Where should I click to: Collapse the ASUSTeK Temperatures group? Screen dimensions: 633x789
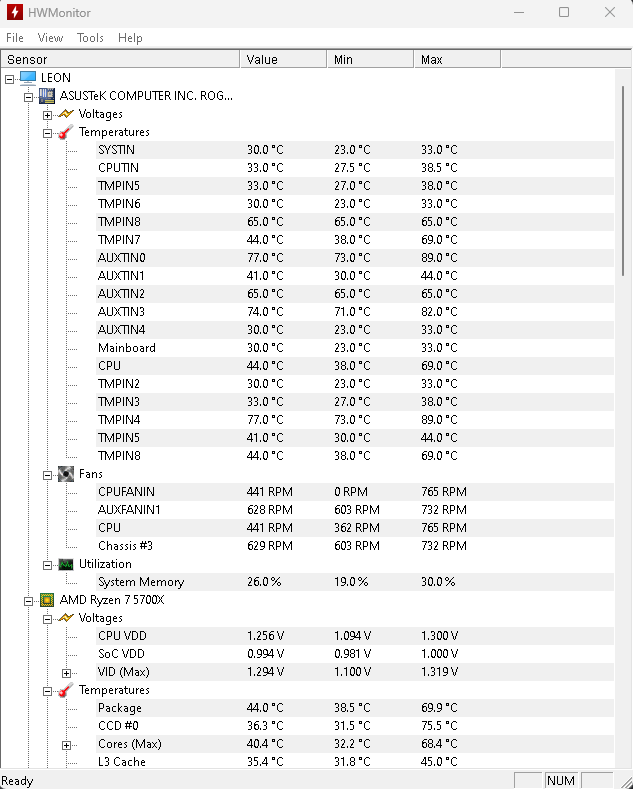click(x=47, y=133)
